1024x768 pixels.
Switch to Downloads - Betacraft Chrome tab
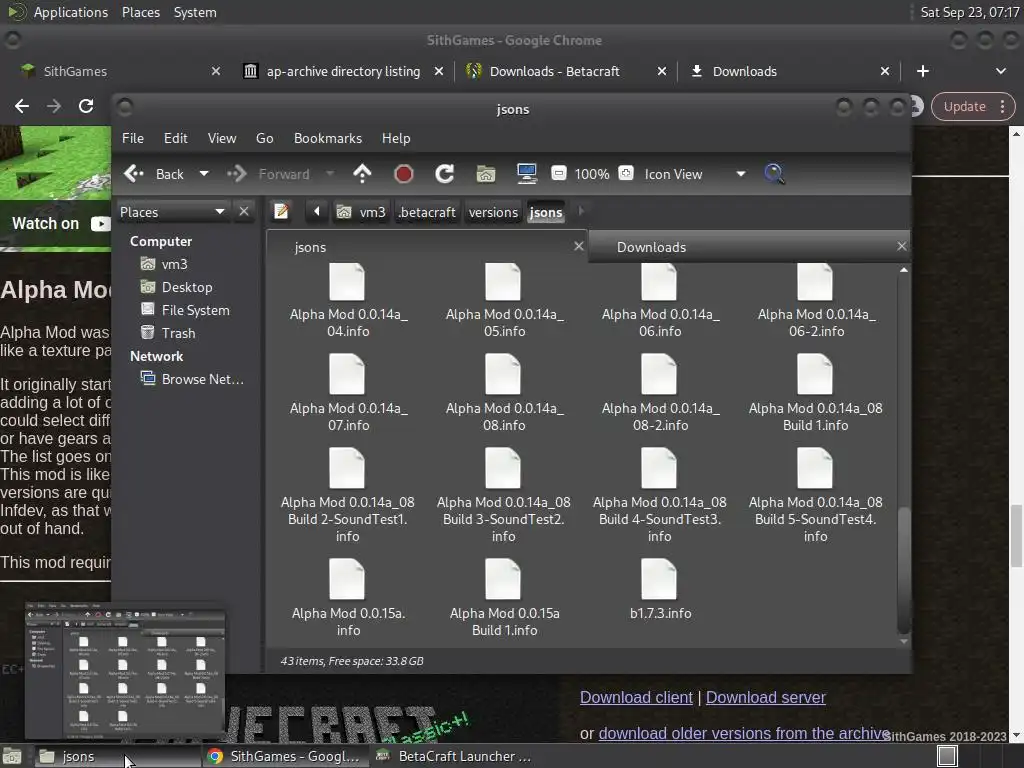(554, 71)
